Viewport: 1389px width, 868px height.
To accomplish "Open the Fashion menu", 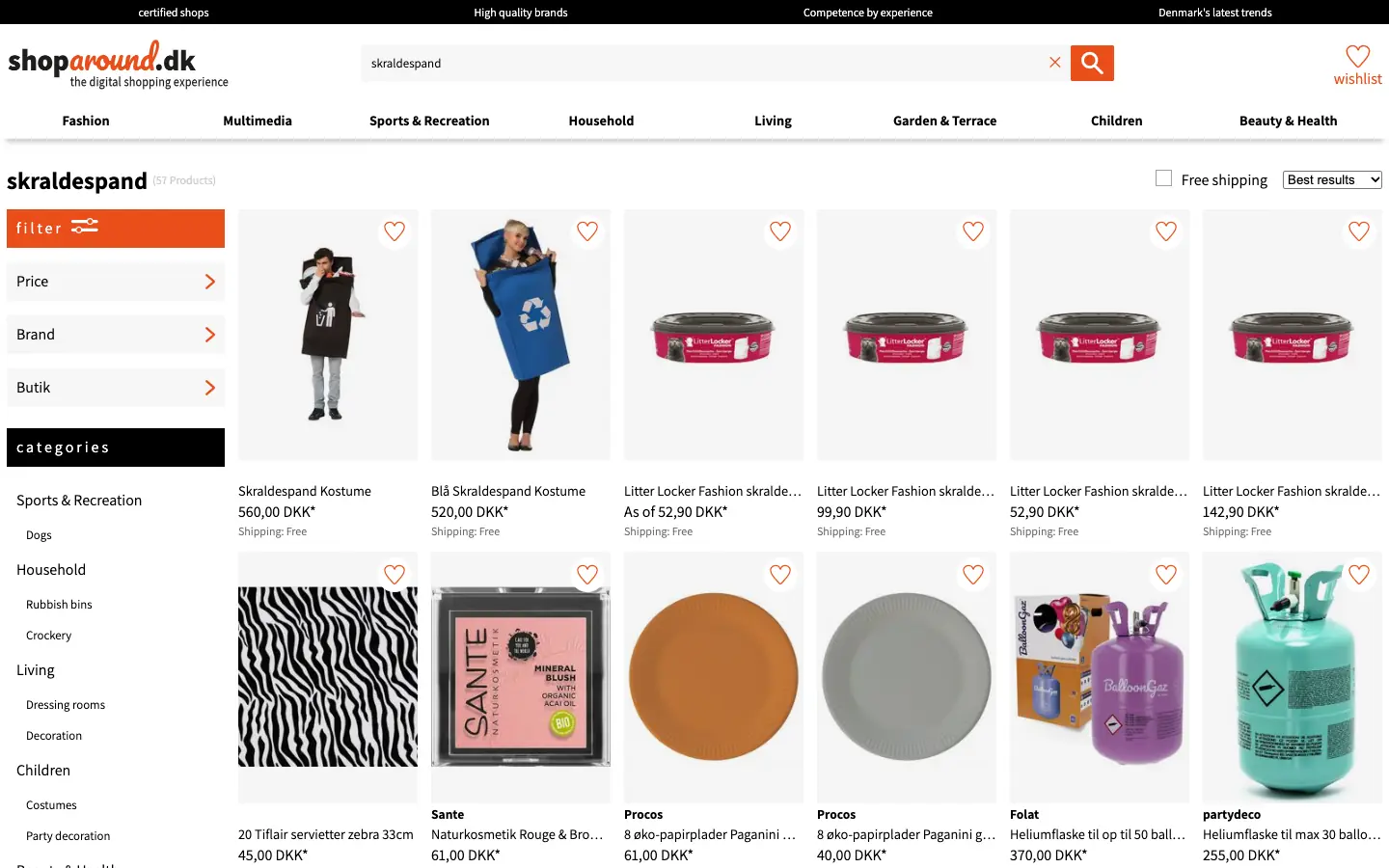I will pyautogui.click(x=86, y=121).
